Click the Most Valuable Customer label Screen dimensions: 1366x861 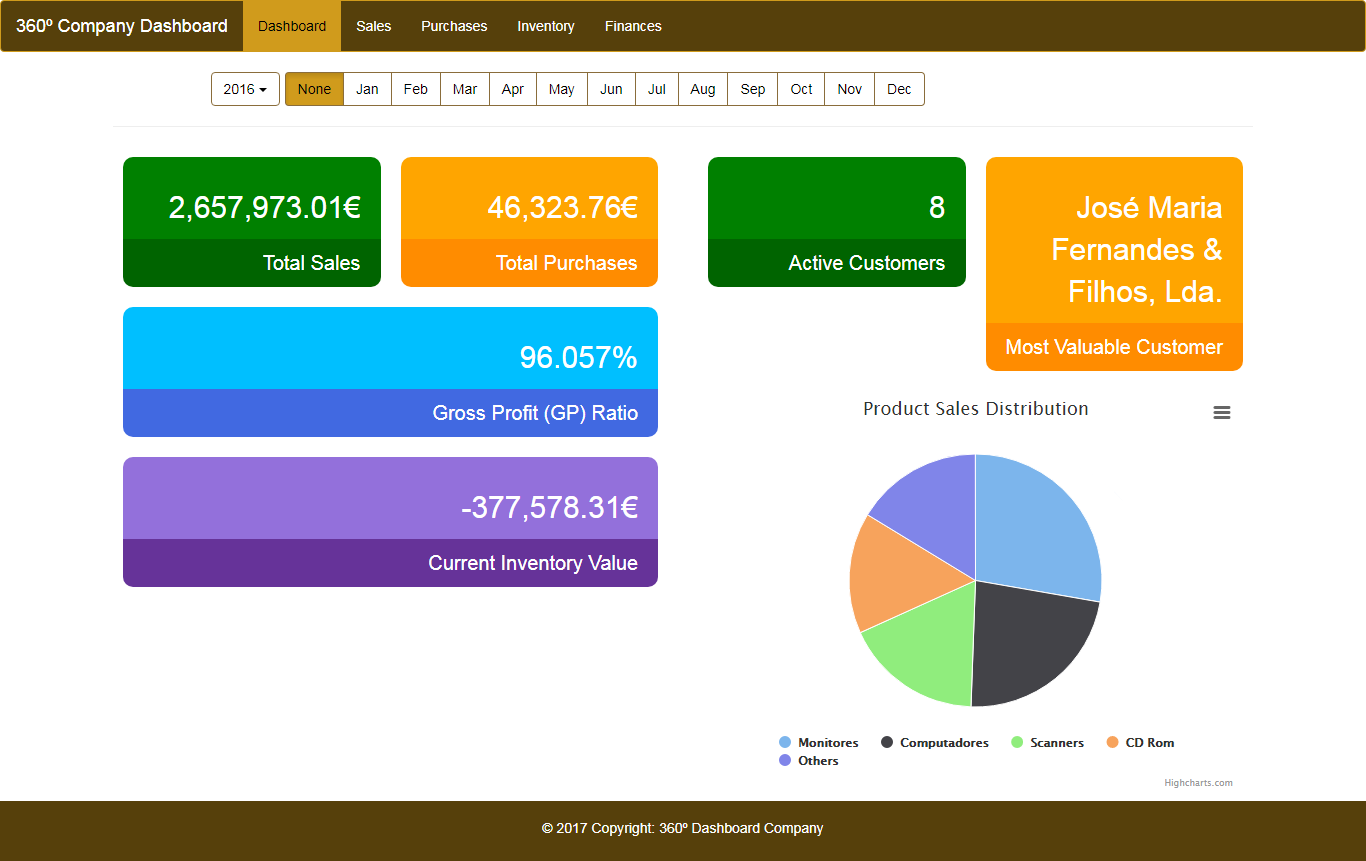click(x=1114, y=347)
